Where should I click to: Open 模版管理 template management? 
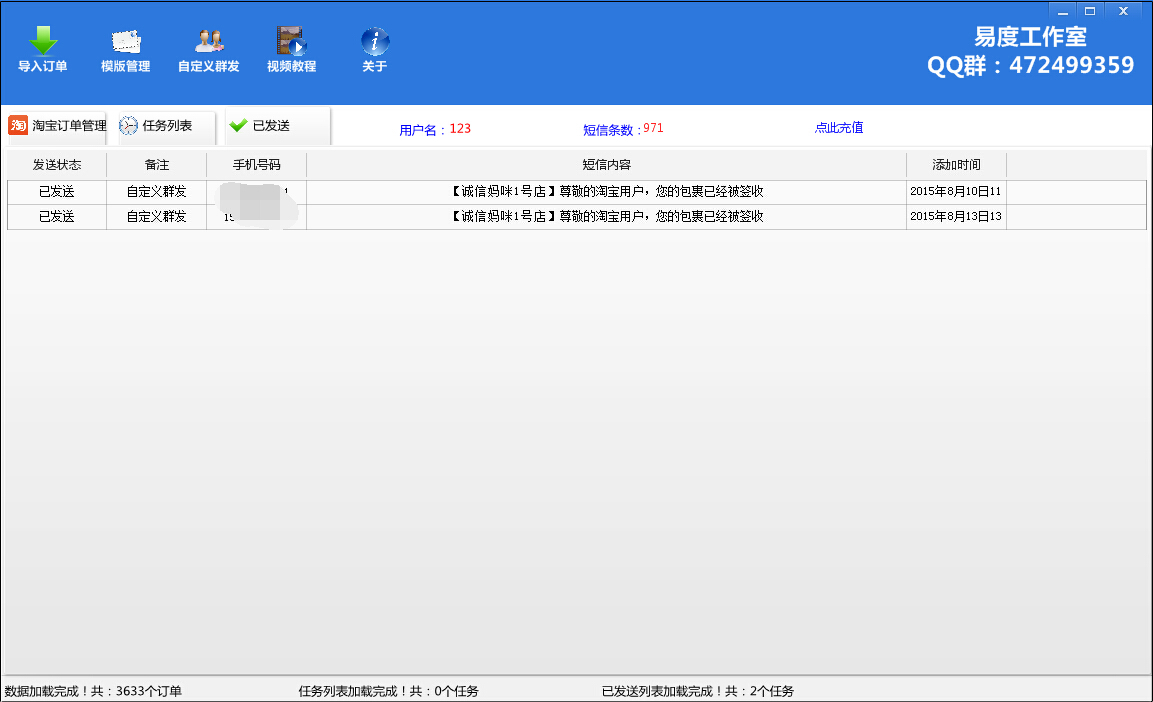coord(123,40)
